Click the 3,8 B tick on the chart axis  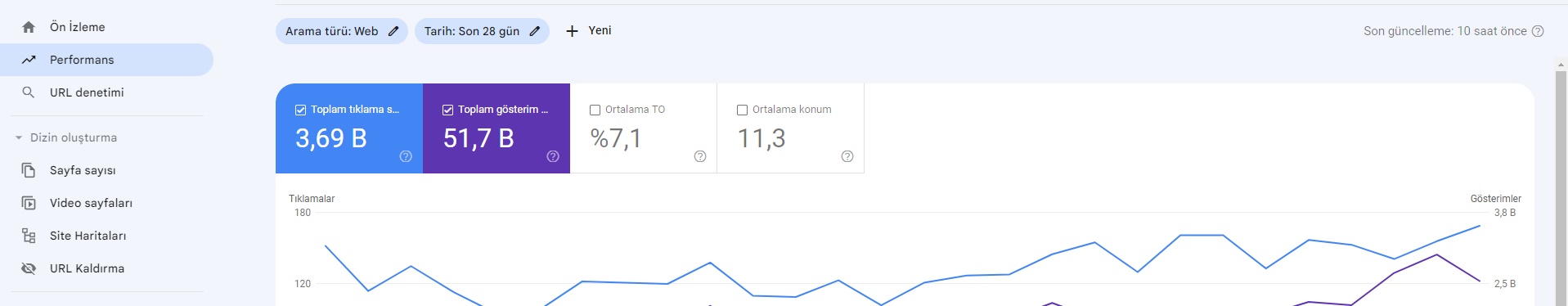(x=1505, y=213)
